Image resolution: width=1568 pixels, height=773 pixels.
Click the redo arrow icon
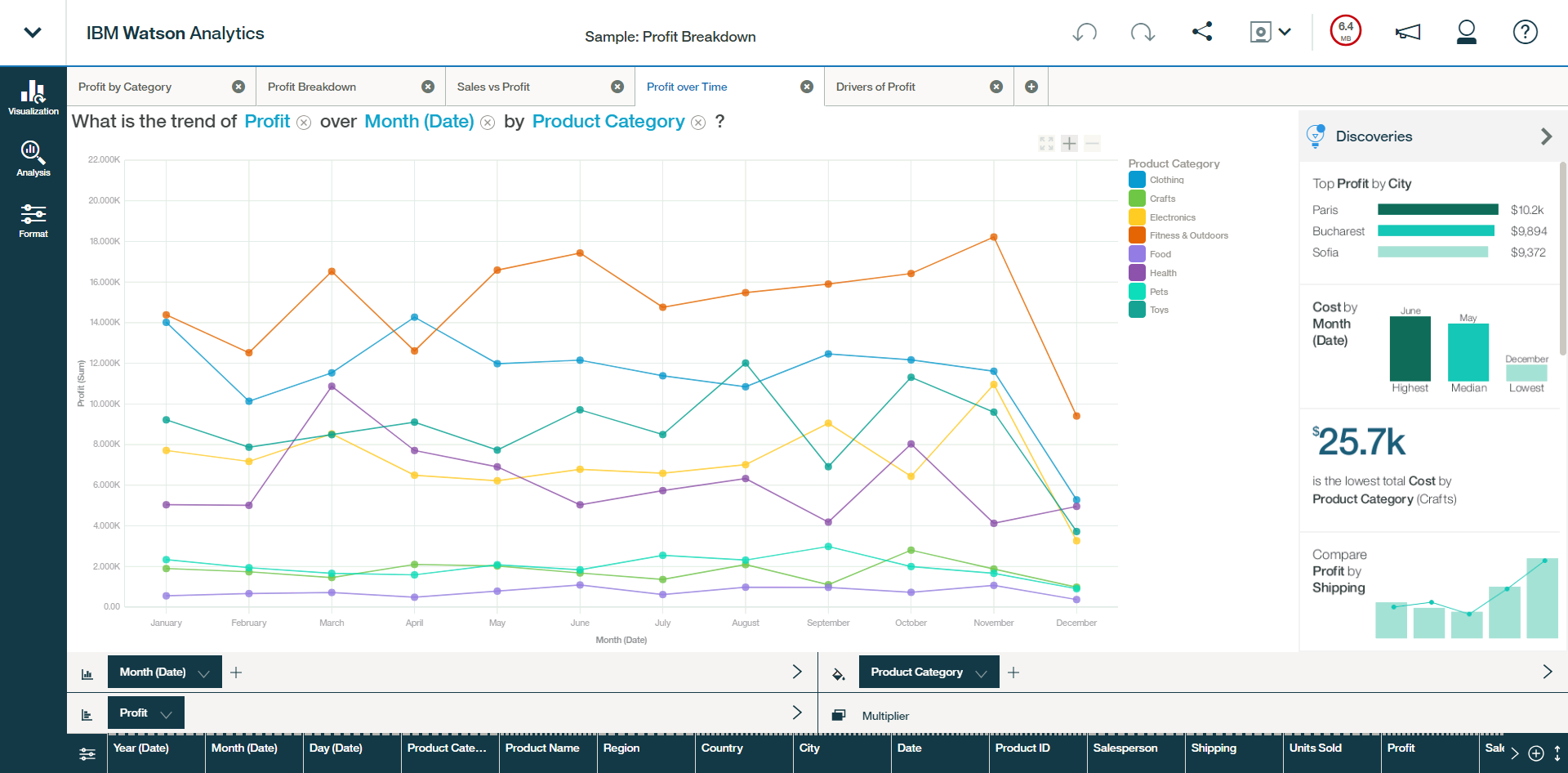tap(1143, 33)
